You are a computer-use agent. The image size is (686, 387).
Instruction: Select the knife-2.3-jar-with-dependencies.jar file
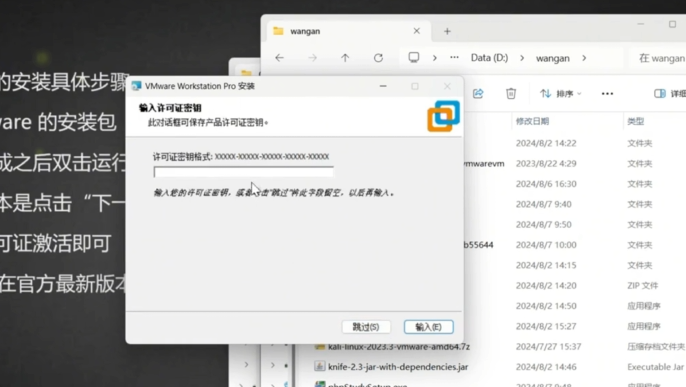[398, 367]
